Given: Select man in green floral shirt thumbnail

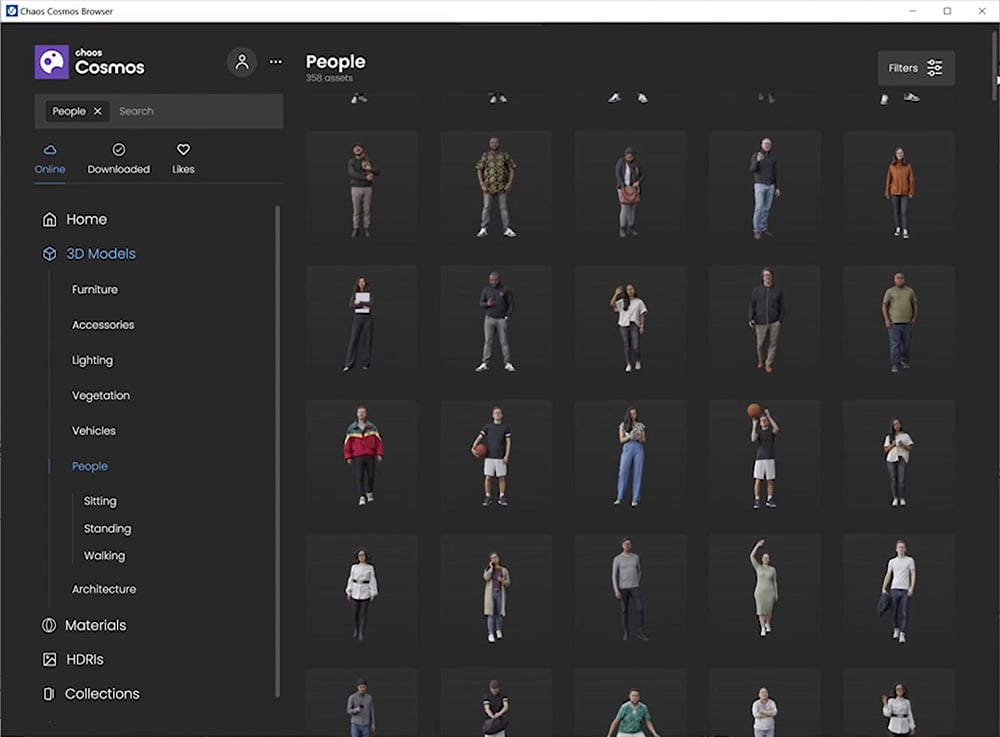Looking at the screenshot, I should [x=630, y=703].
